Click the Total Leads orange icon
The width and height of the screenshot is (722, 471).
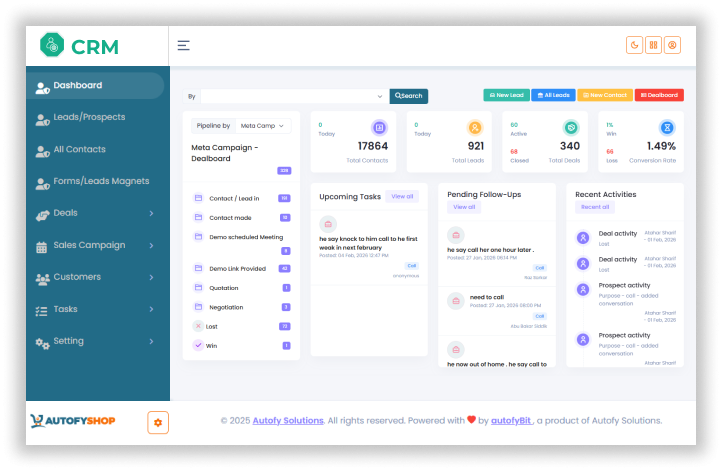pyautogui.click(x=475, y=128)
